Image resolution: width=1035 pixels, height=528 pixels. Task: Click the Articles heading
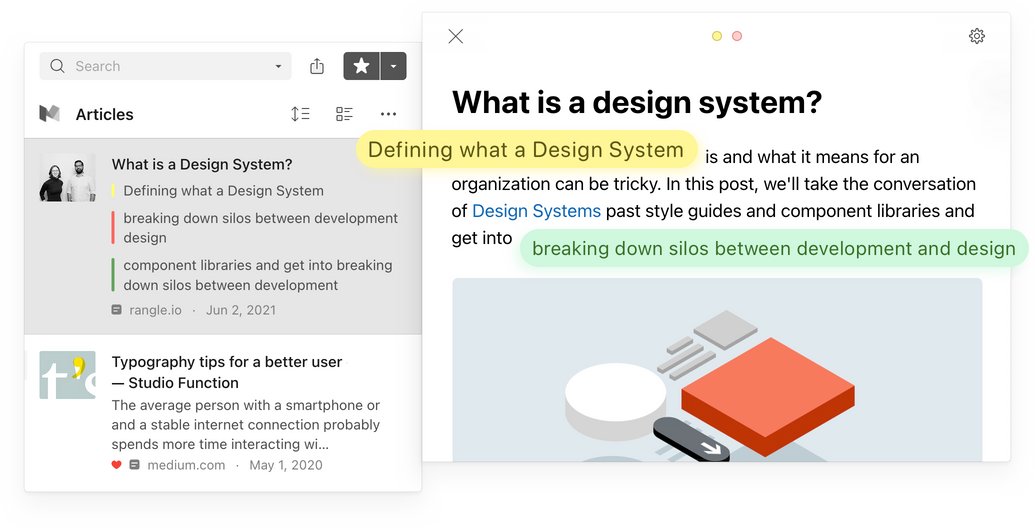[104, 114]
